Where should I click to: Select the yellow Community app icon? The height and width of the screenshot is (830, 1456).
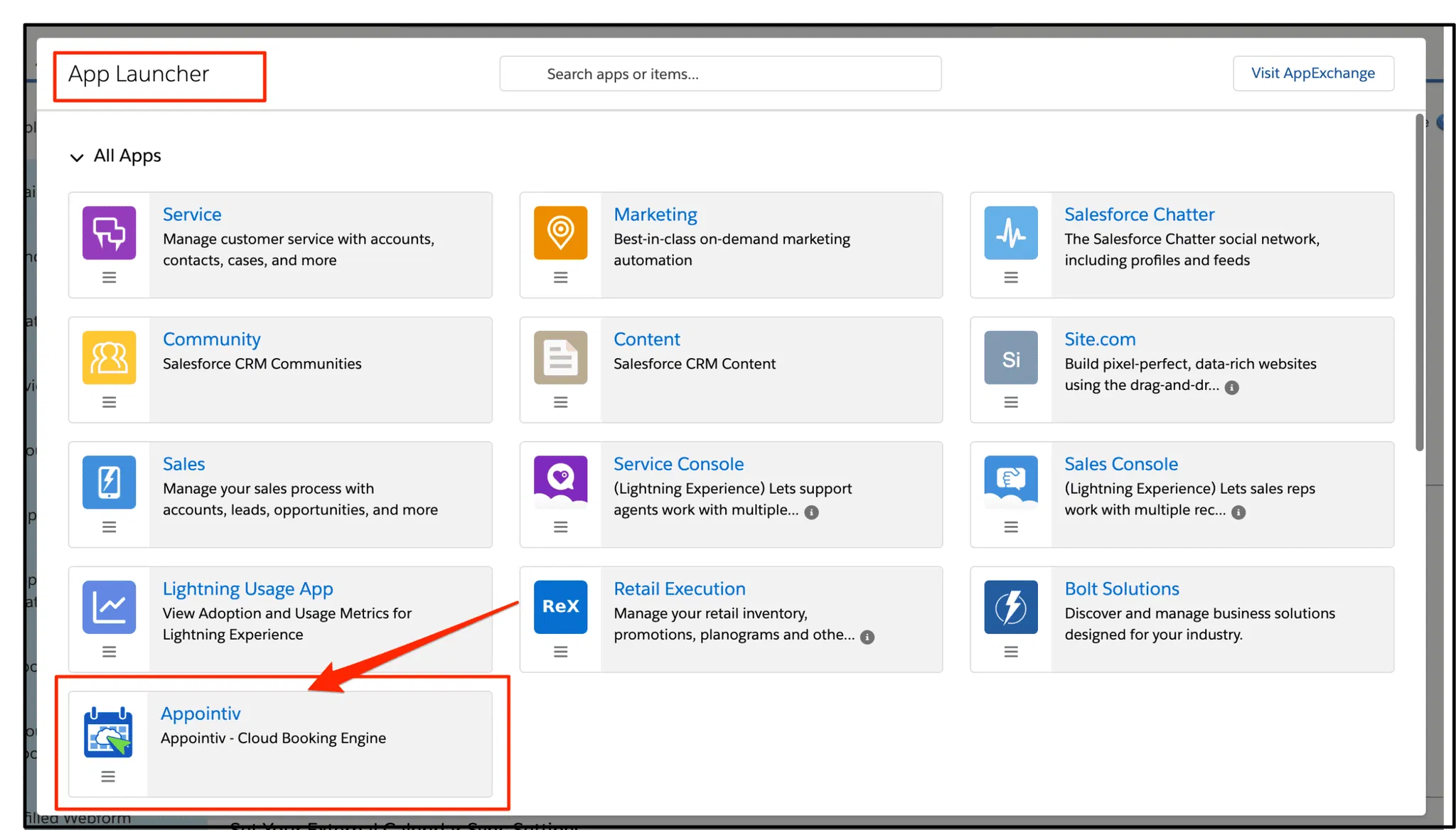point(109,357)
